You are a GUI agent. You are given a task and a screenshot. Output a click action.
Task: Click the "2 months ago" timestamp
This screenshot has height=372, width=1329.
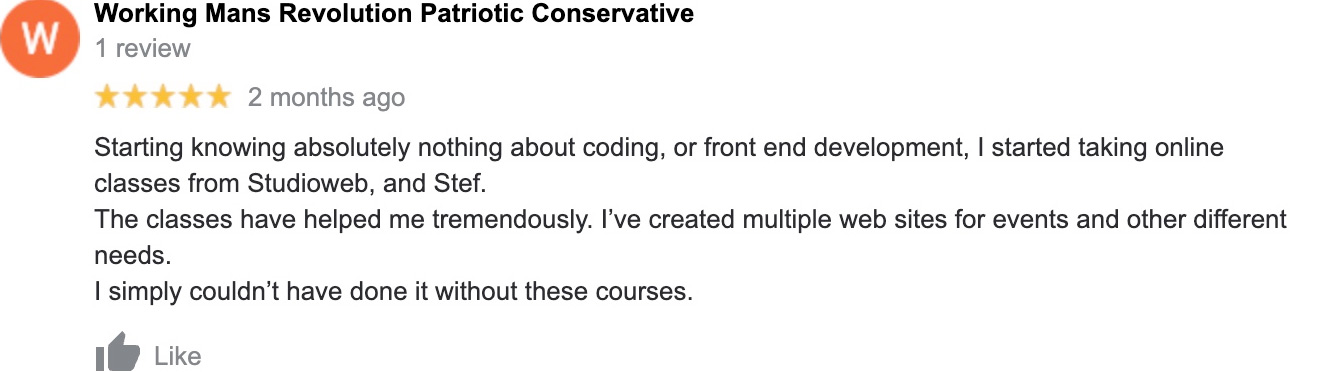click(326, 97)
